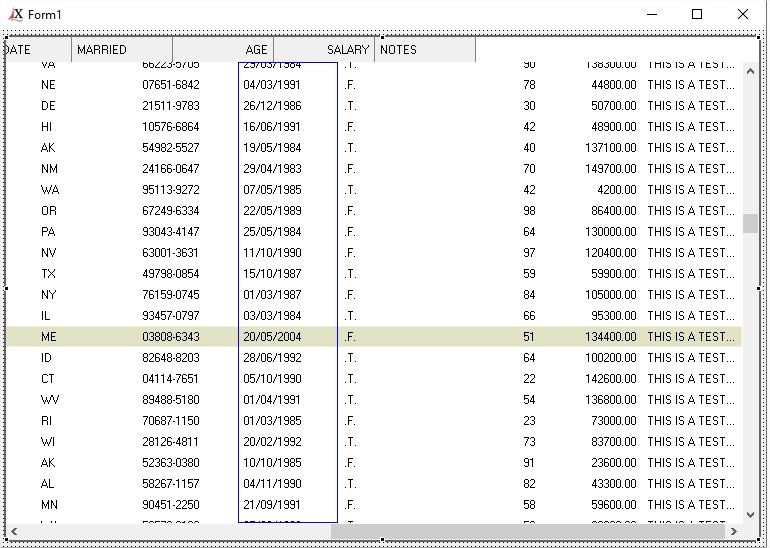Select the RI state cell
The height and width of the screenshot is (548, 770).
46,421
